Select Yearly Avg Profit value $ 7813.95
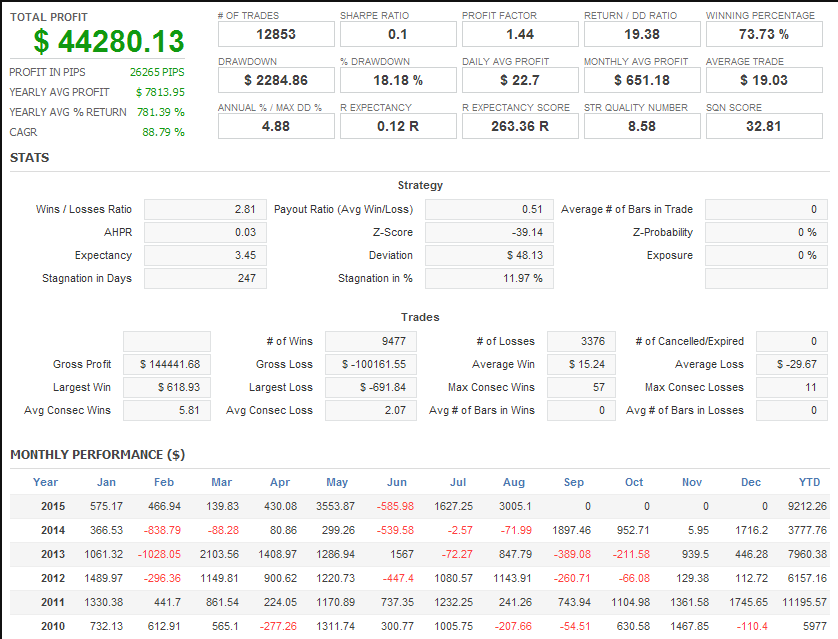838x639 pixels. 160,92
